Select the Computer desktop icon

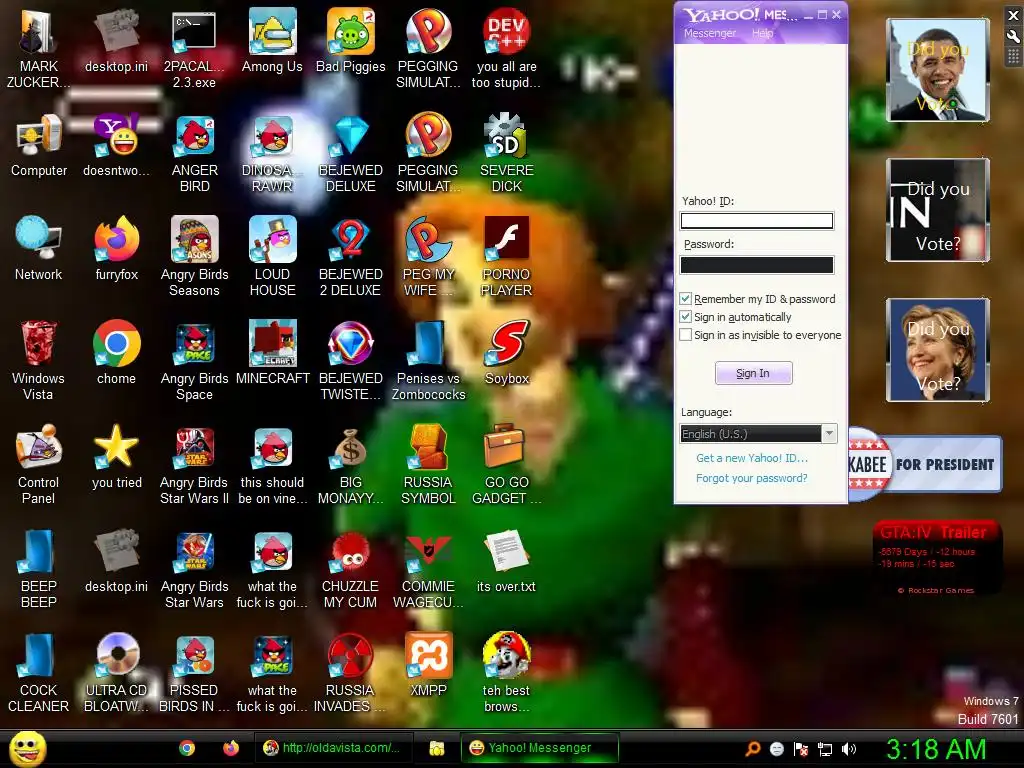click(x=39, y=145)
